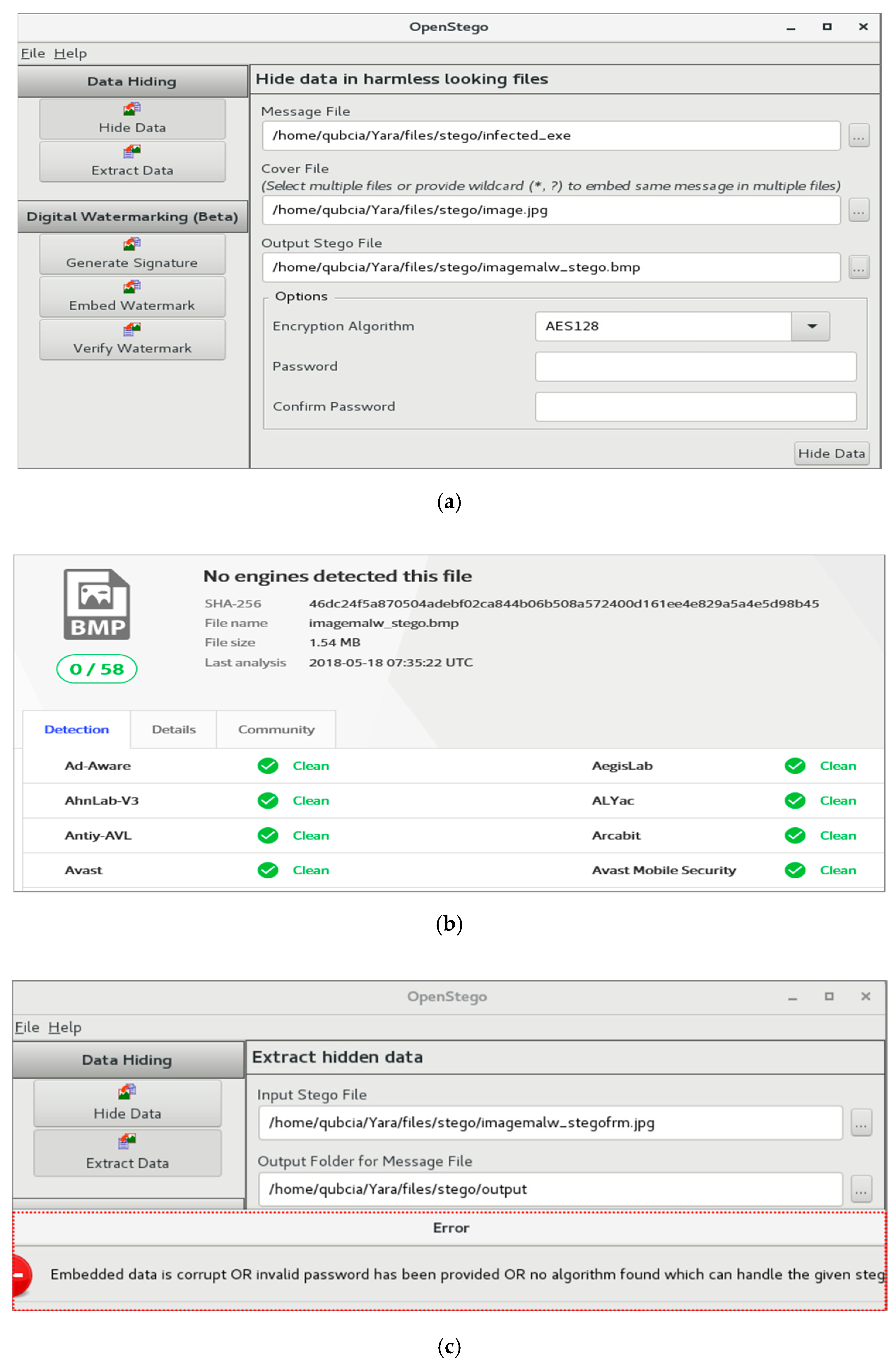Click Cover File path field
Screen dimensions: 896x1367
point(551,210)
